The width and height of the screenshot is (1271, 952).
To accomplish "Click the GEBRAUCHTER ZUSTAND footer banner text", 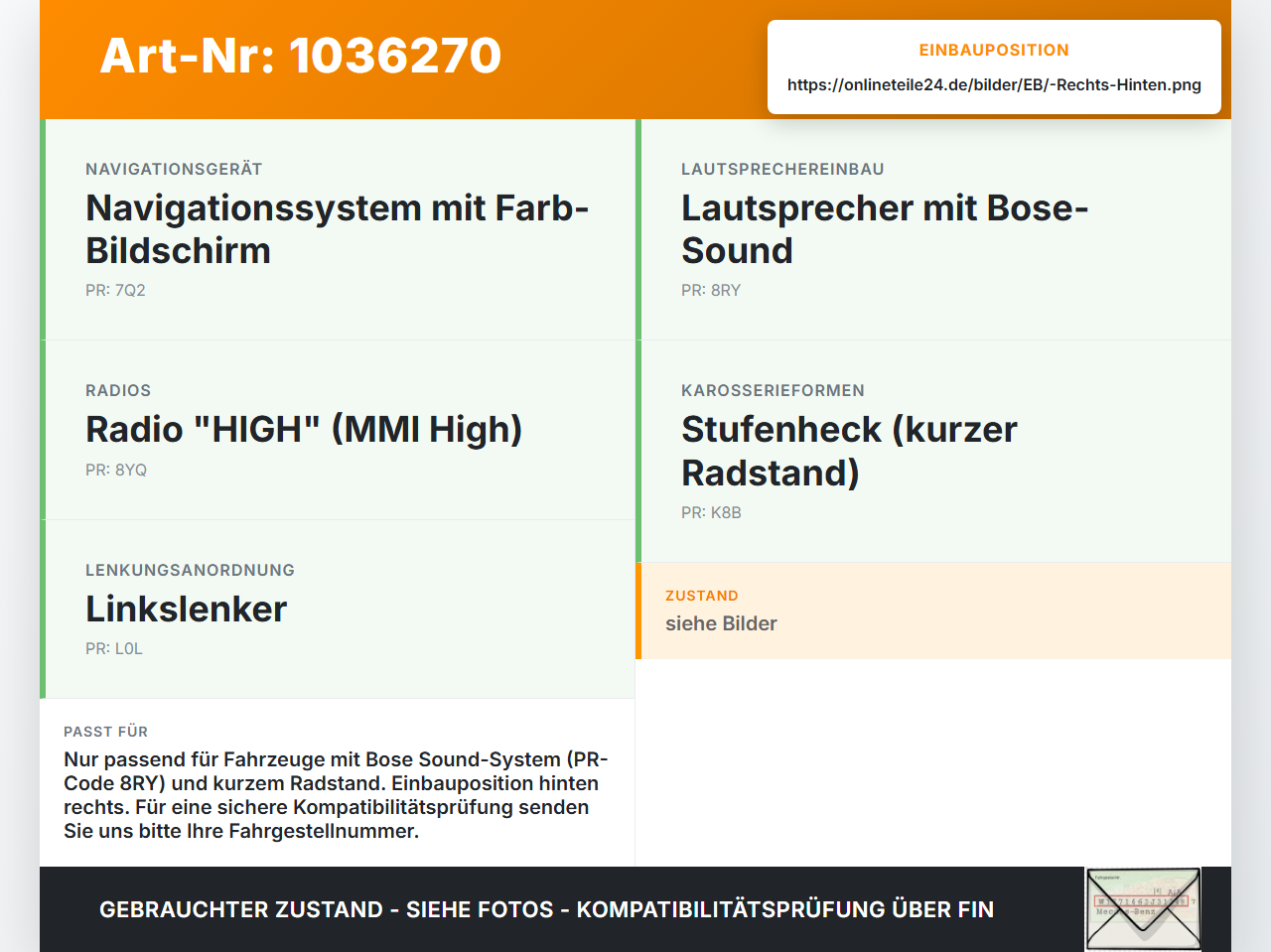I will [x=546, y=909].
